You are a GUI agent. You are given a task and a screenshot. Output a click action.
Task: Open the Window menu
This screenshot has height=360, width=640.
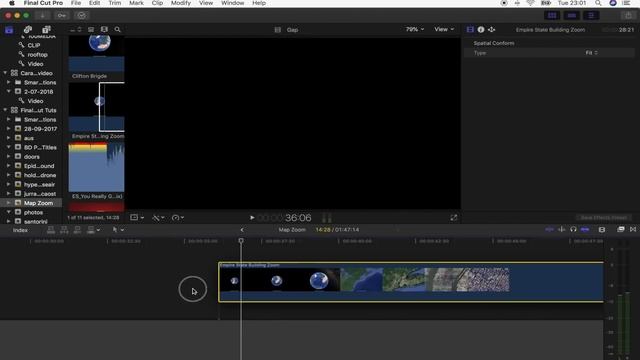click(232, 3)
